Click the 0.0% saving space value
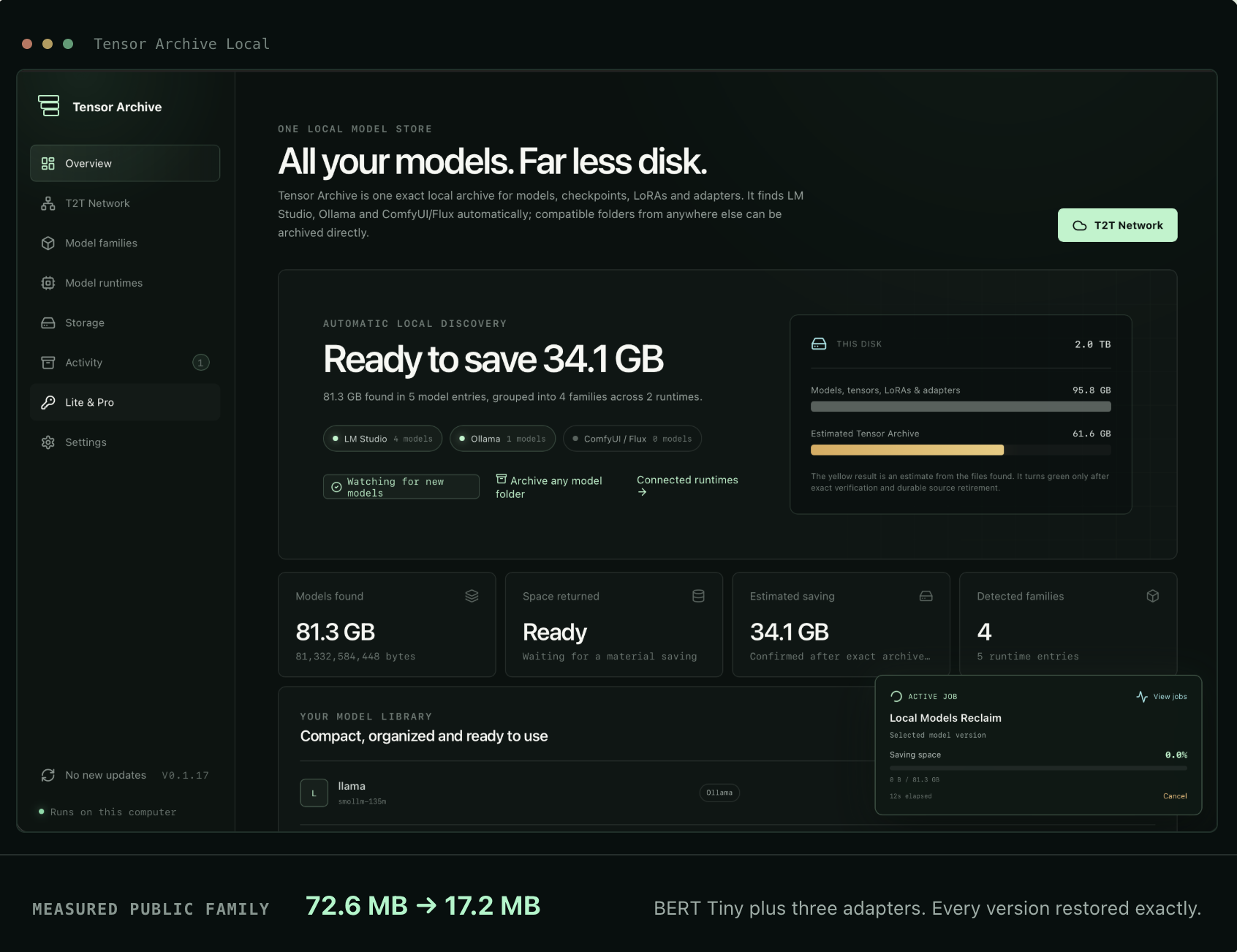The width and height of the screenshot is (1237, 952). click(1176, 755)
